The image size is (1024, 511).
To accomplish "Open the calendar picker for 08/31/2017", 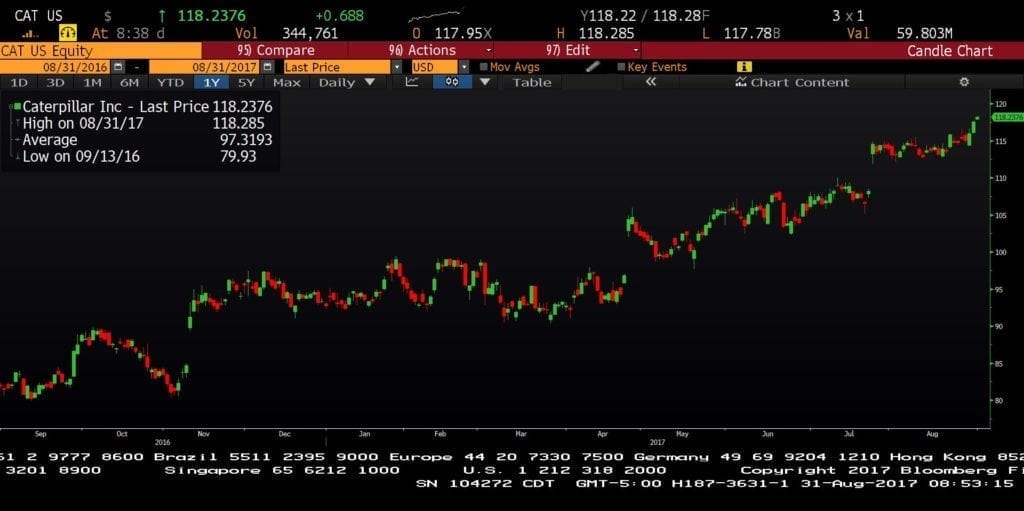I will [266, 67].
